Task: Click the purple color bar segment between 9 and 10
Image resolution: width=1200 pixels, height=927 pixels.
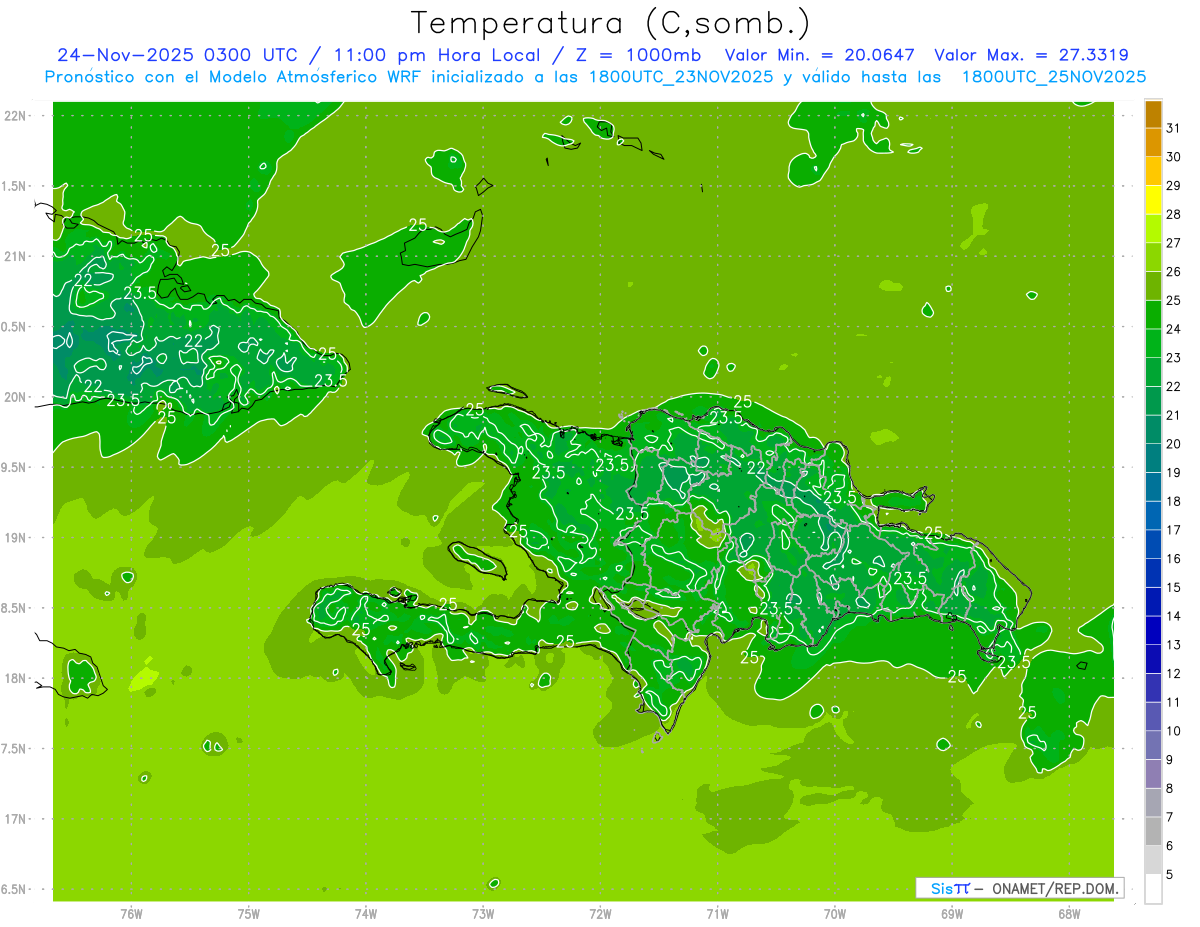Action: [x=1153, y=746]
